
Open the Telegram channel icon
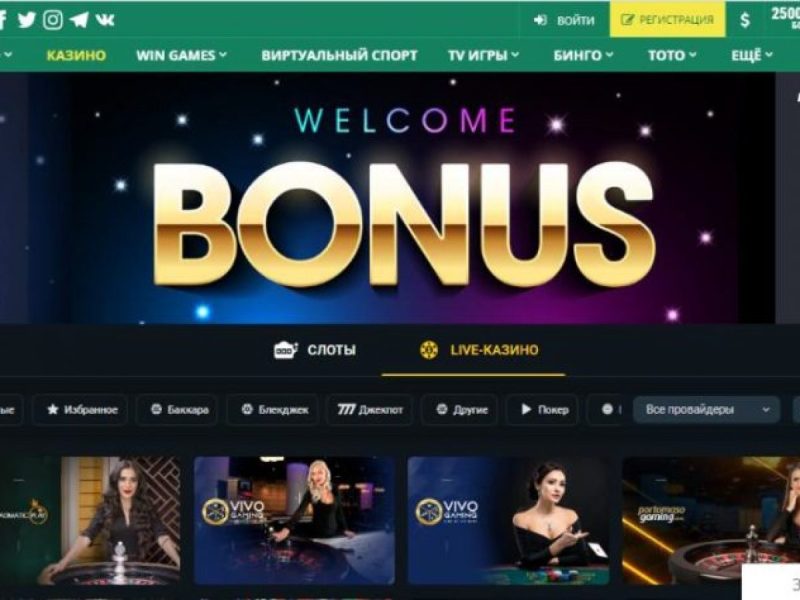coord(79,20)
